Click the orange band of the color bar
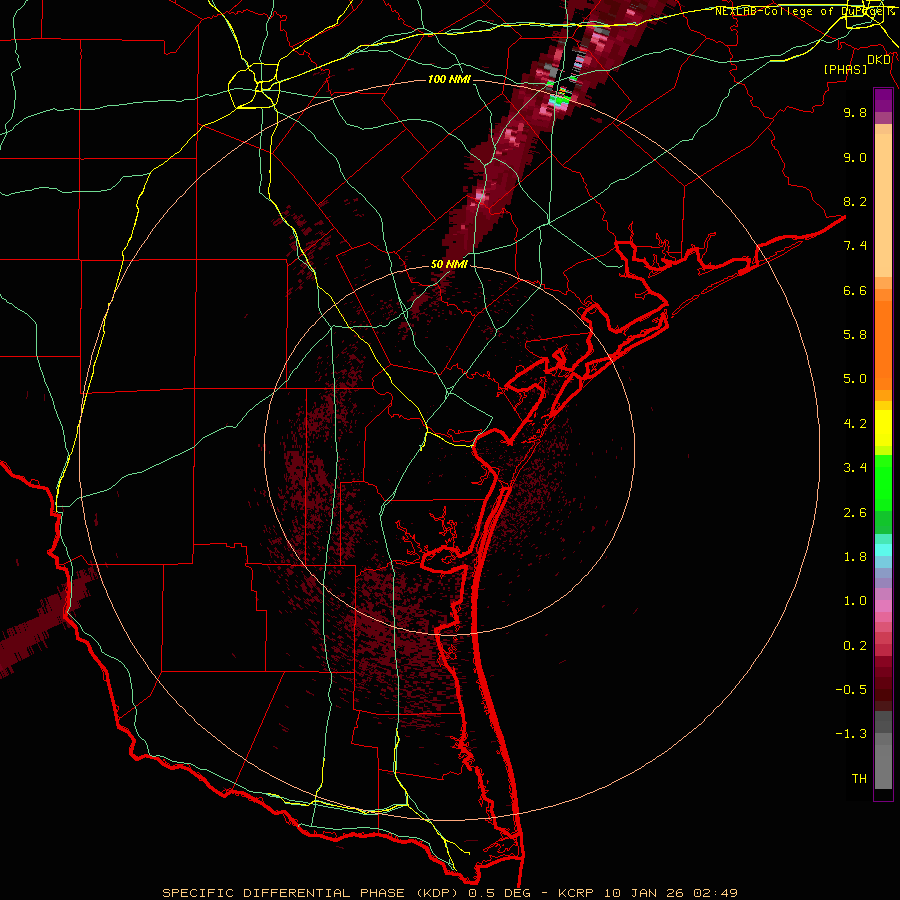The width and height of the screenshot is (900, 900). tap(883, 344)
